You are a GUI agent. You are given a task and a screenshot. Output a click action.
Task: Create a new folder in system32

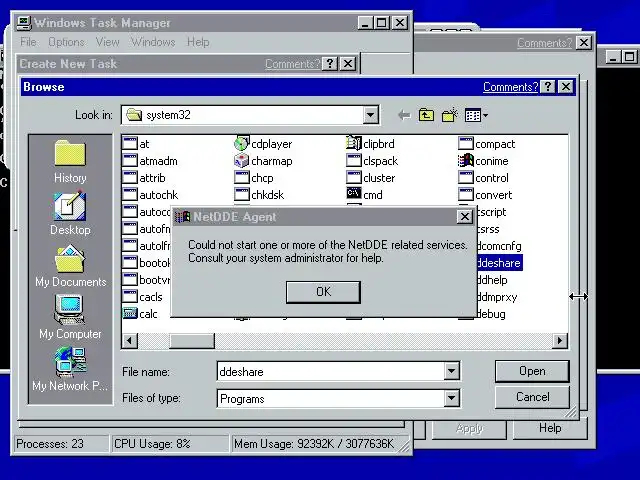point(449,115)
